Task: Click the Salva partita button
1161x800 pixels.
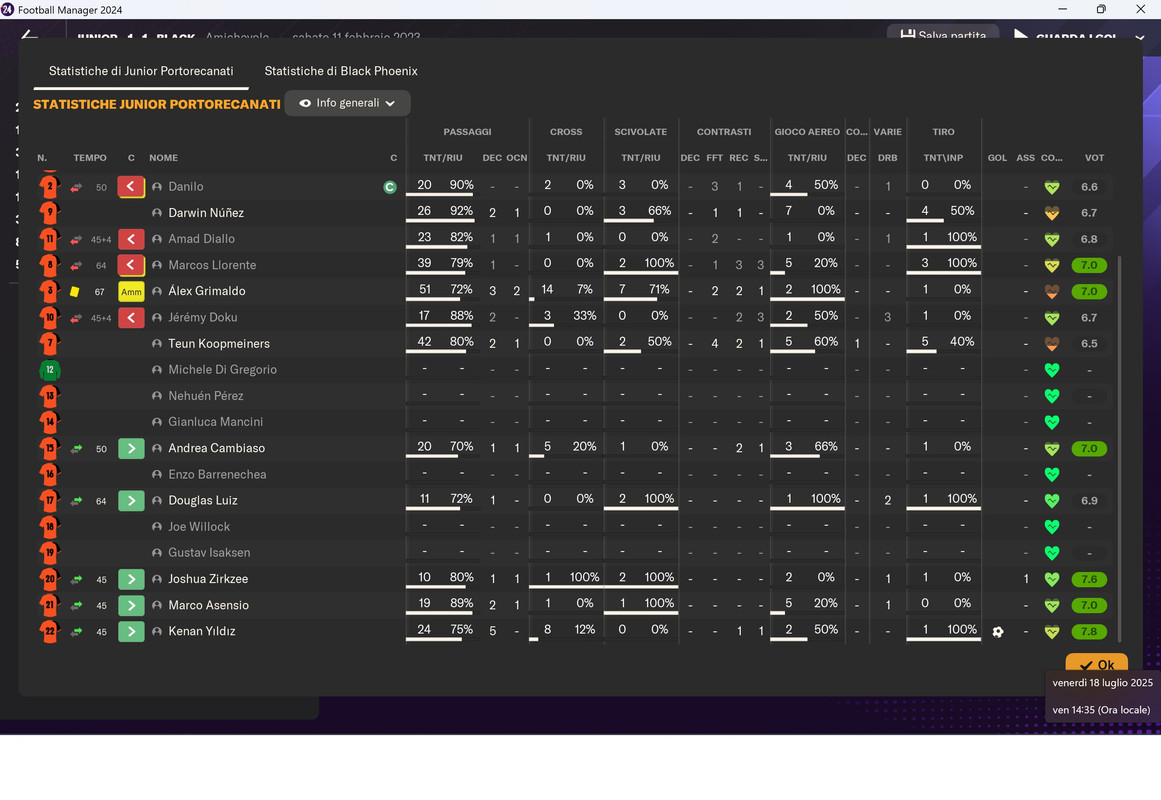Action: (943, 34)
